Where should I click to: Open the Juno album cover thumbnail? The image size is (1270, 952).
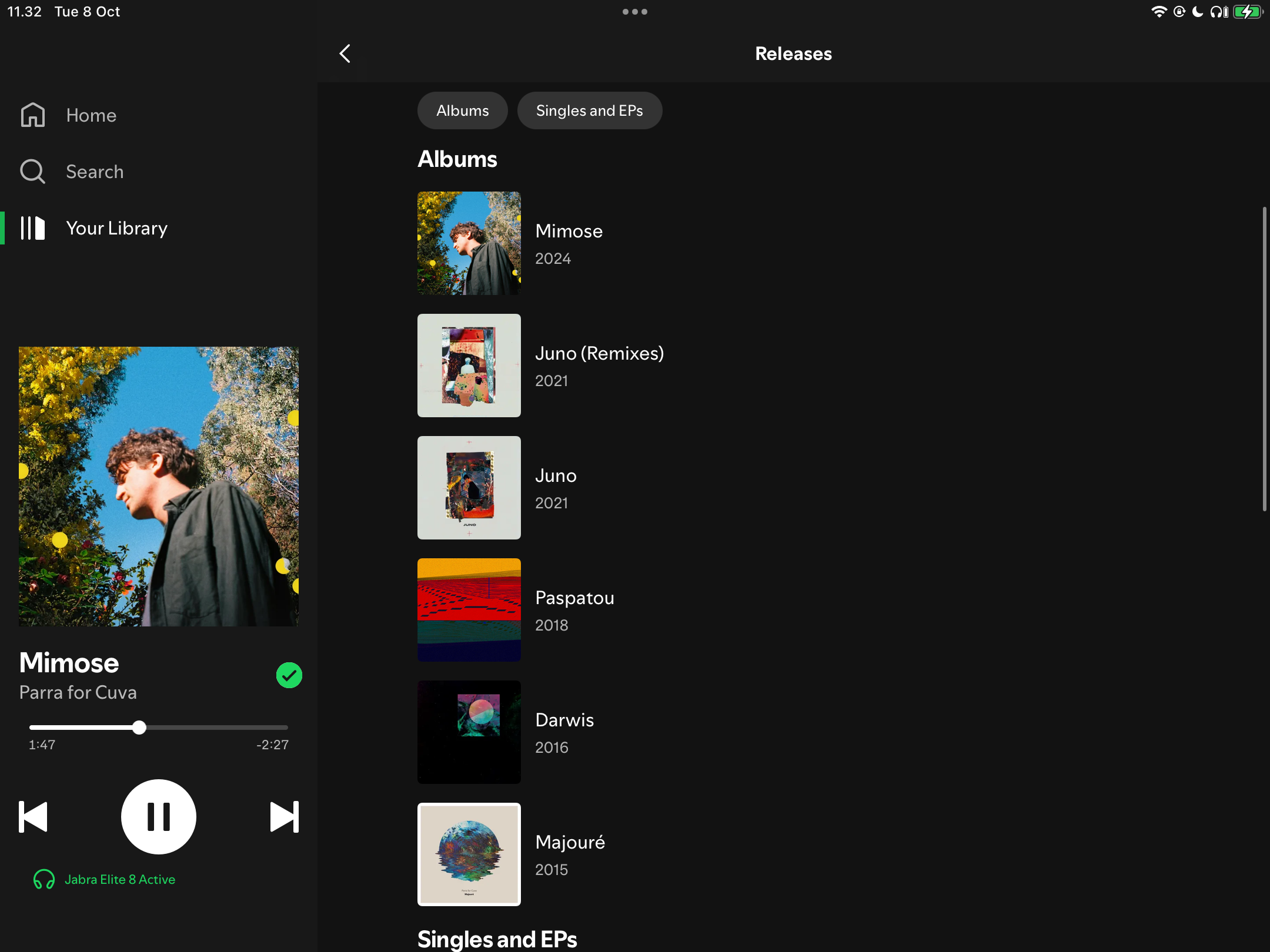click(469, 488)
